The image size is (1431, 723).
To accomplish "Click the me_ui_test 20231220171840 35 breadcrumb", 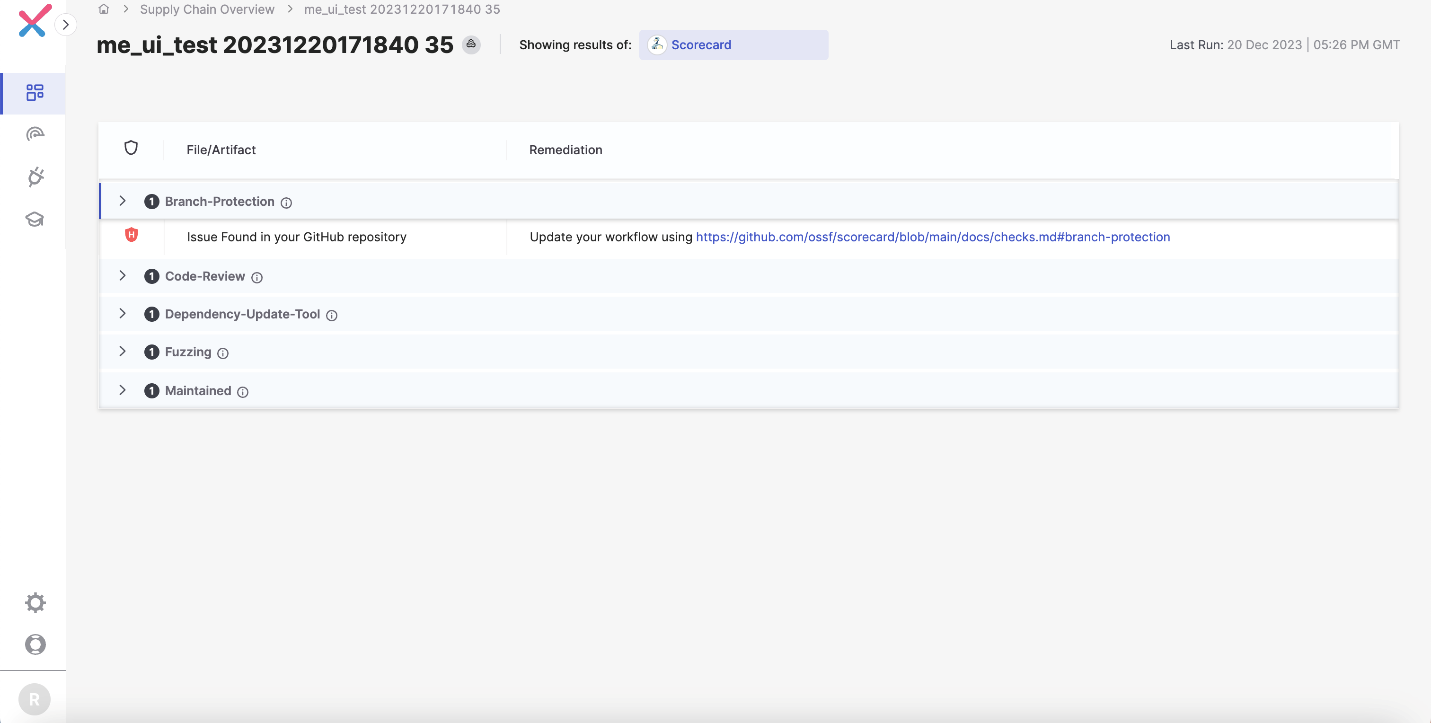I will click(402, 9).
